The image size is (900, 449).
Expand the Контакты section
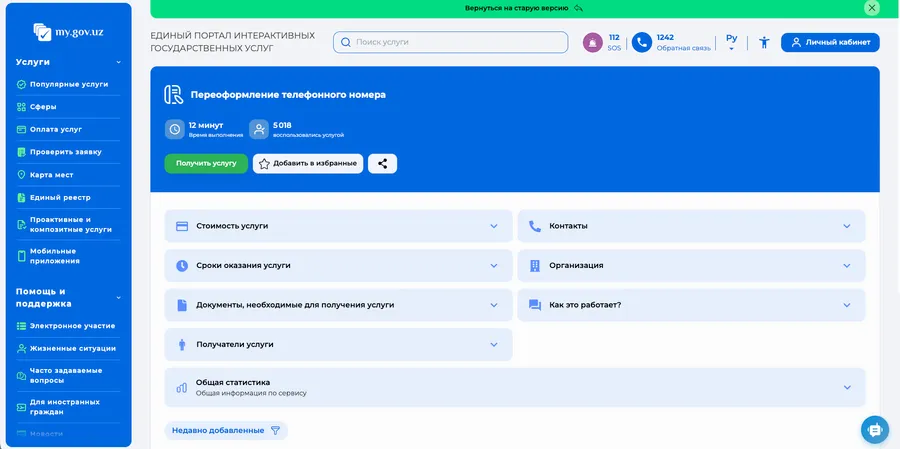point(690,226)
